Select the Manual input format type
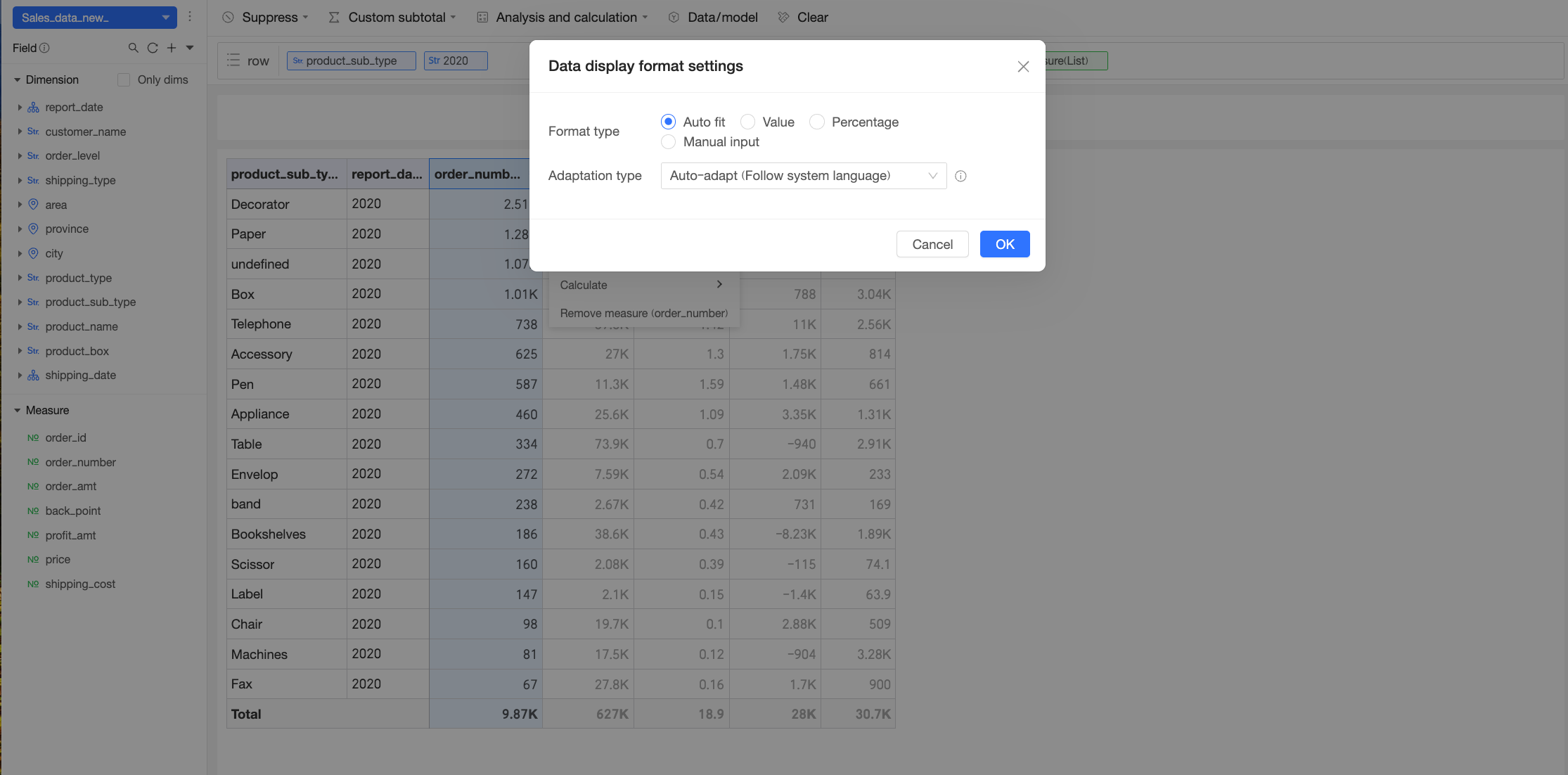 [668, 141]
